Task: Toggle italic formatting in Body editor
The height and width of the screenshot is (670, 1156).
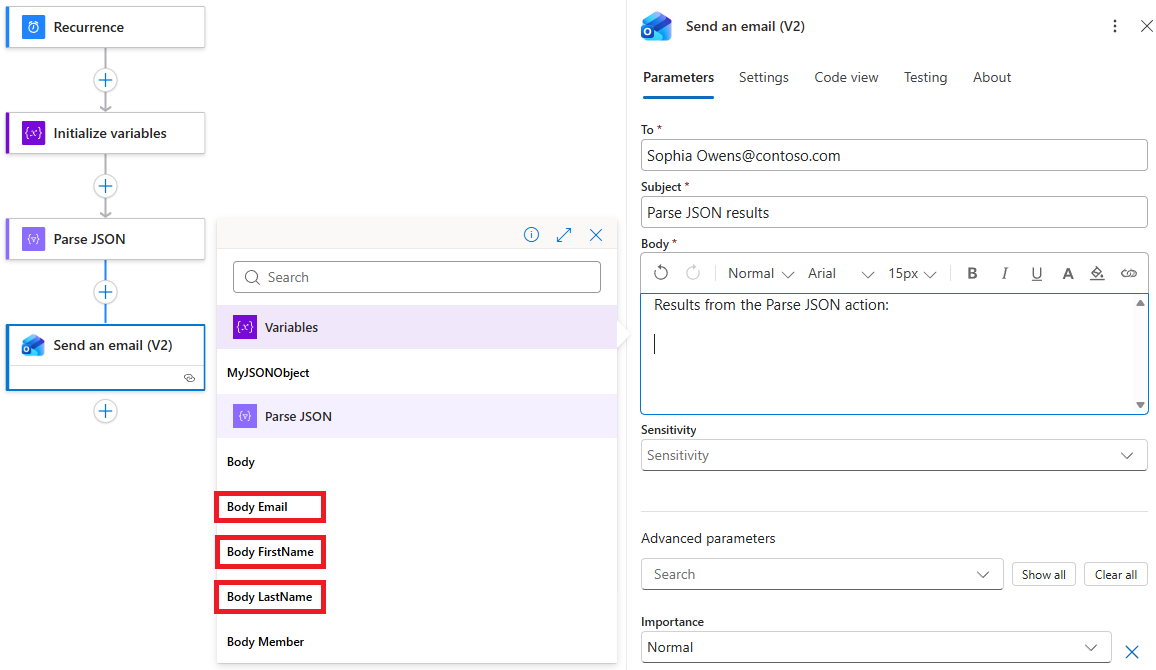Action: point(1004,273)
